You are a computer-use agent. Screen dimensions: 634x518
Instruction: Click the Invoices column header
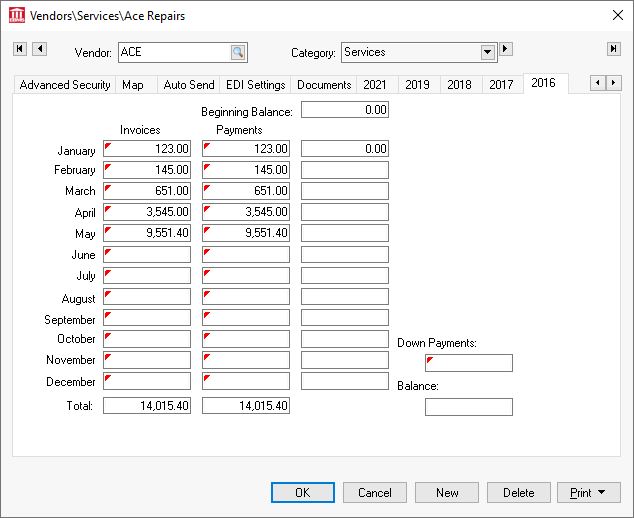point(140,130)
